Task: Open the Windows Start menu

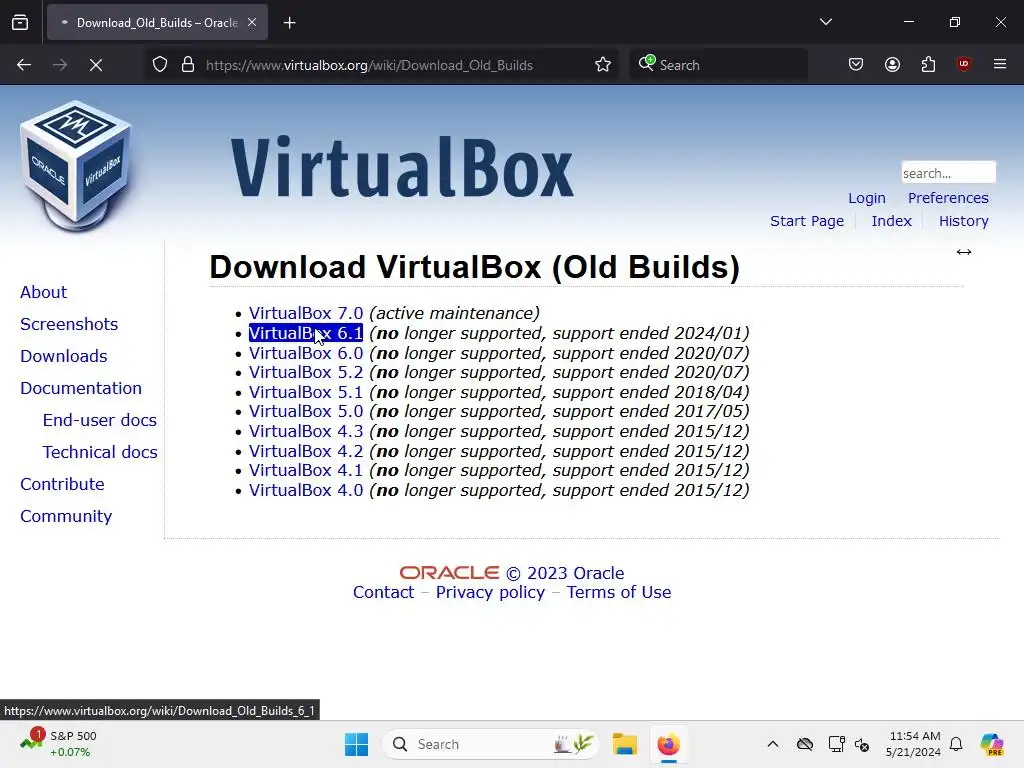Action: tap(357, 744)
